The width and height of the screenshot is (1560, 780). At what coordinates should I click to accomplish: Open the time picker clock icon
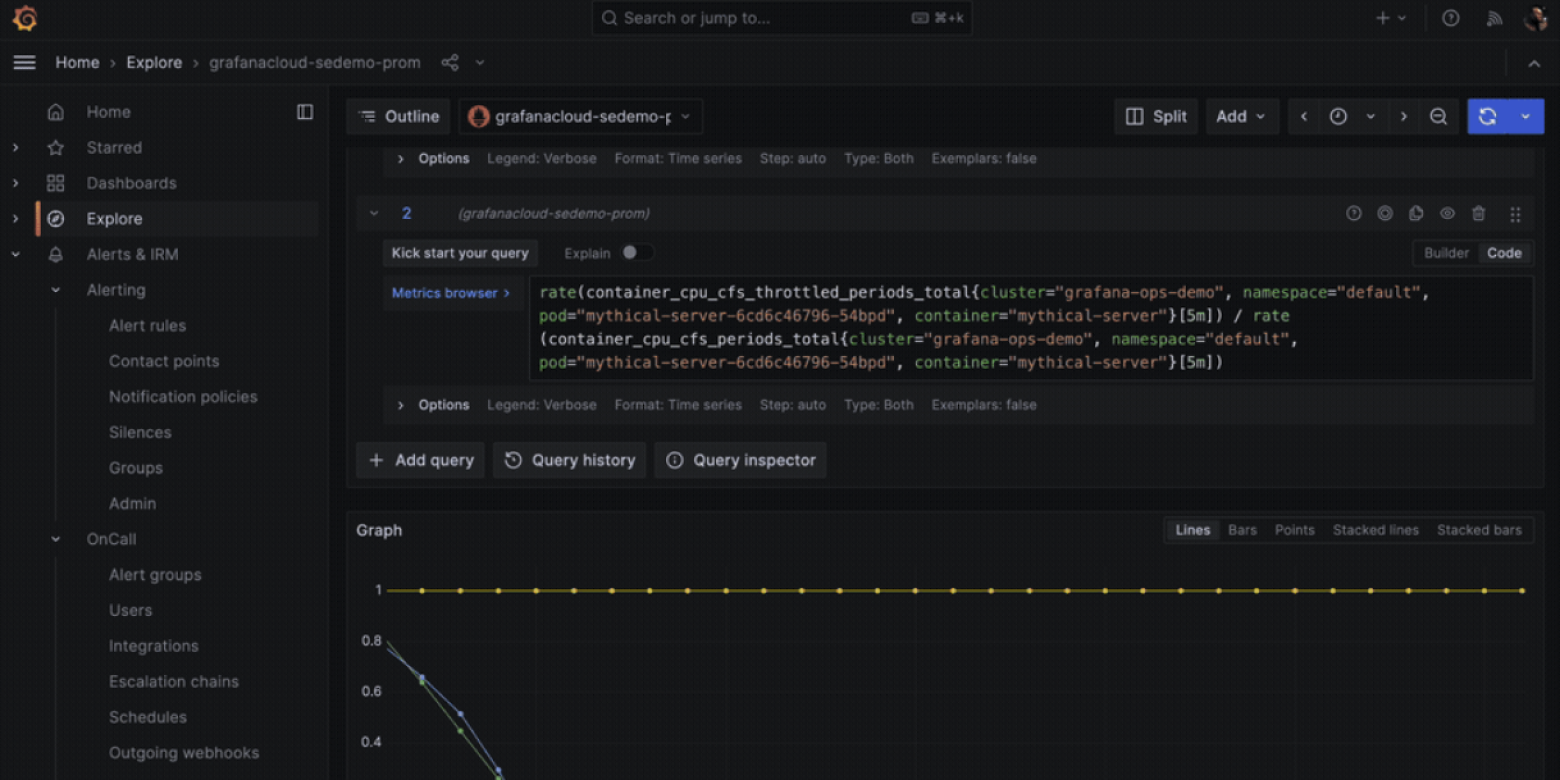coord(1338,116)
